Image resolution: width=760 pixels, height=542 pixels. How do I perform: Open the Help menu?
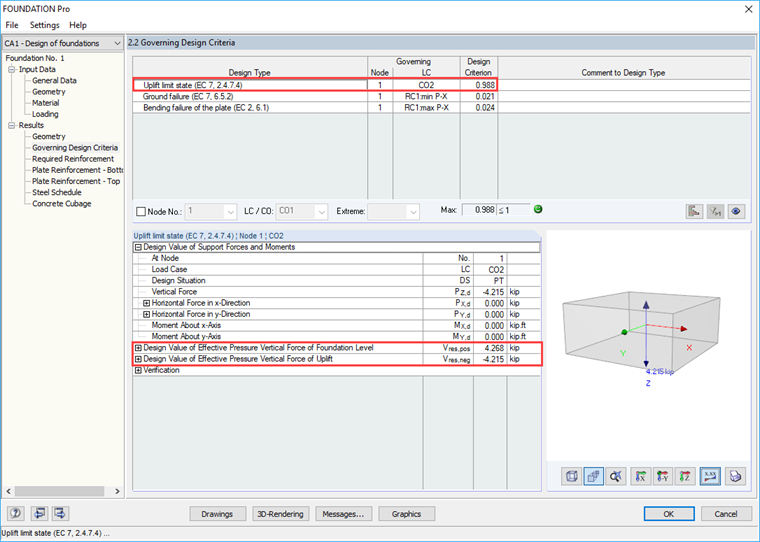(78, 25)
